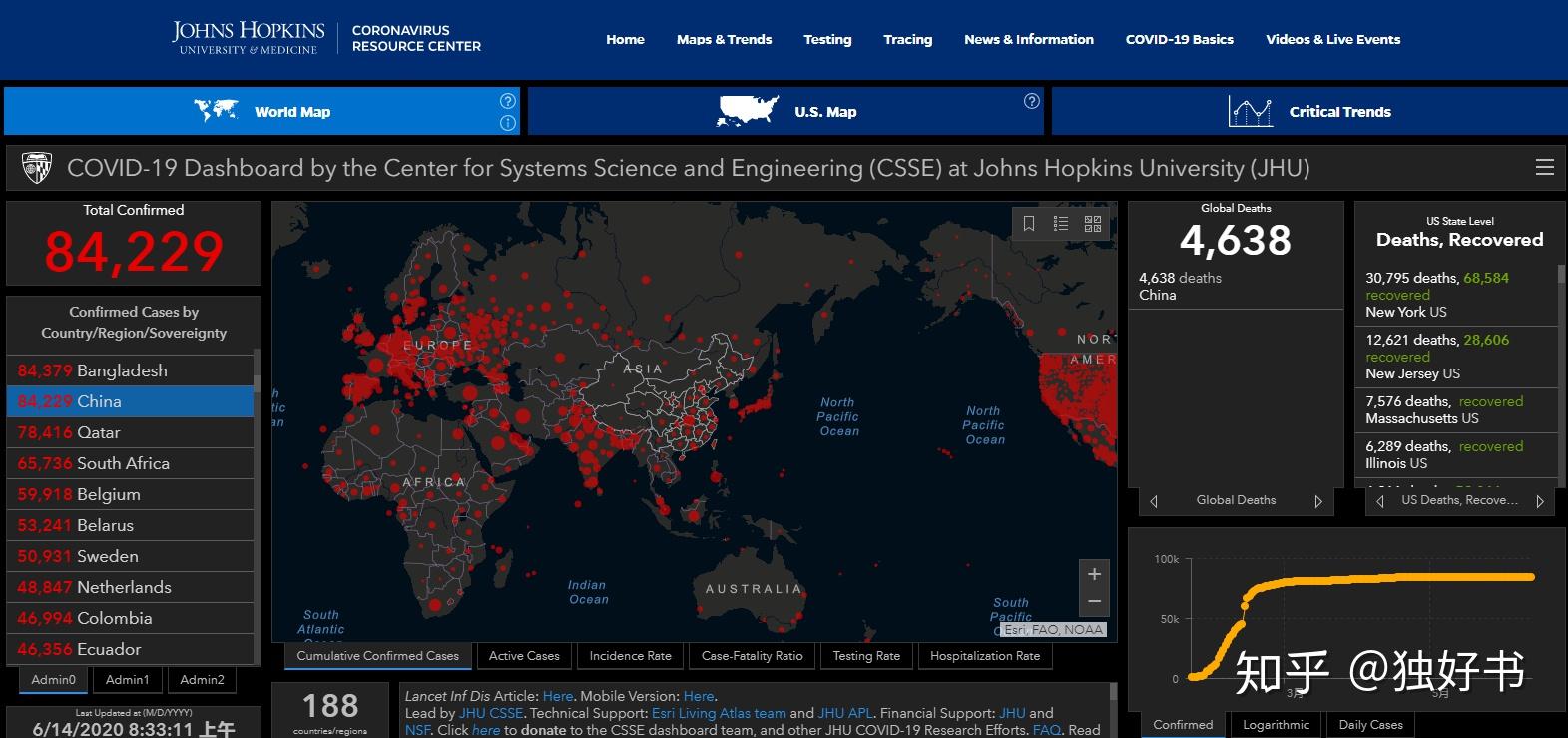Go to previous US Deaths panel
Viewport: 1568px width, 738px height.
coord(1380,501)
